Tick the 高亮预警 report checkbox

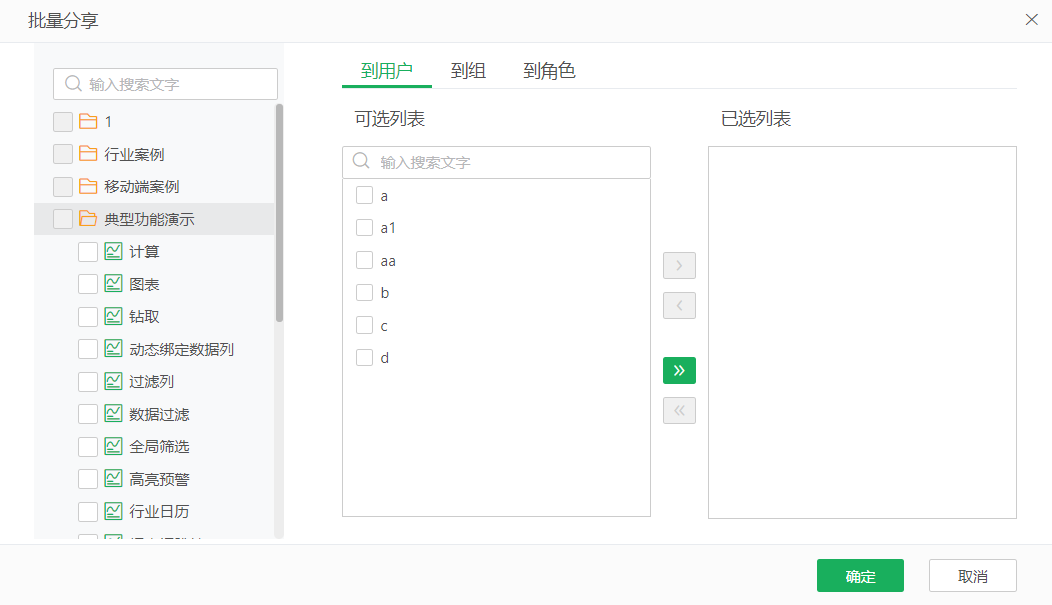tap(88, 479)
